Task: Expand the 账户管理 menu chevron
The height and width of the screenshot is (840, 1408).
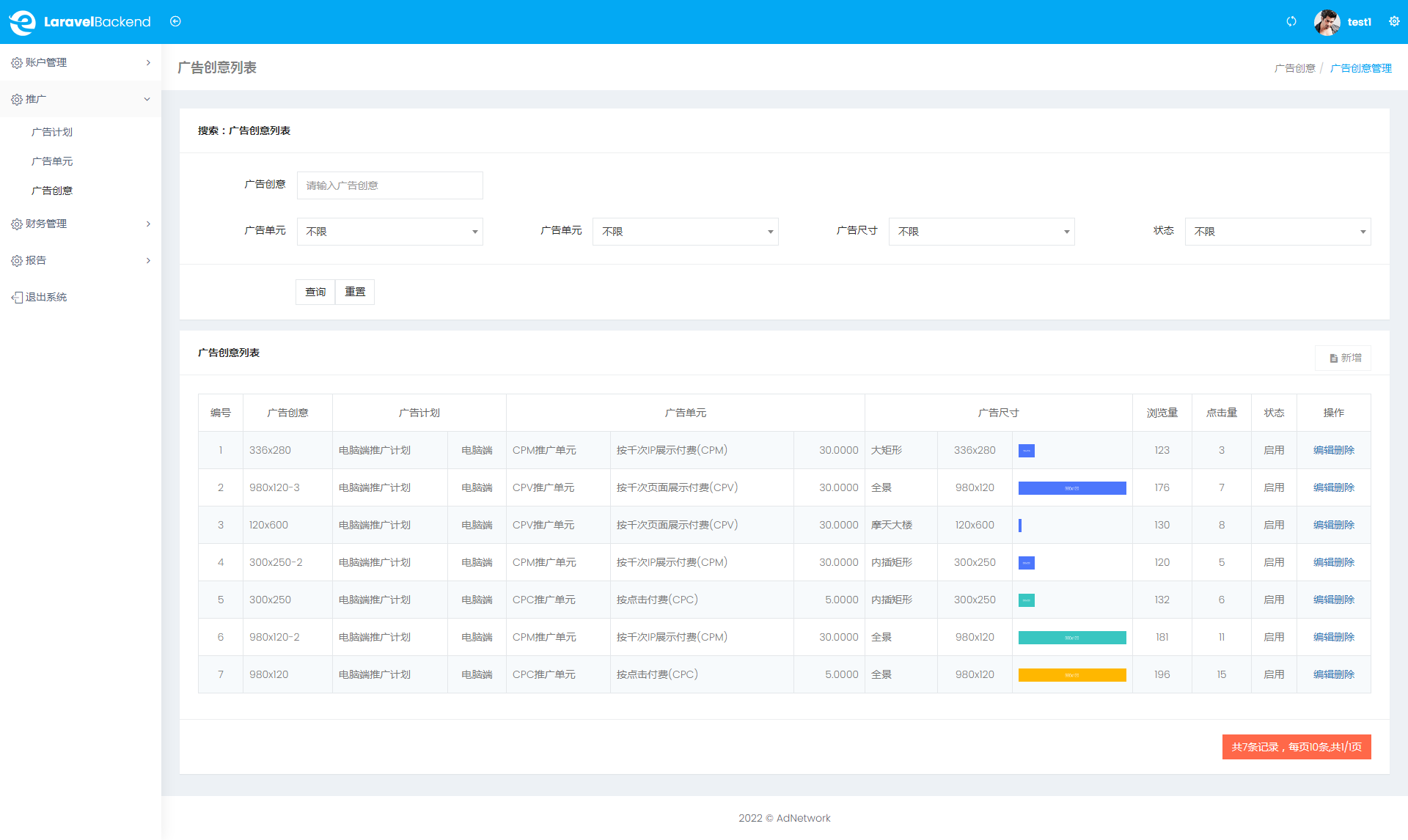Action: coord(148,62)
